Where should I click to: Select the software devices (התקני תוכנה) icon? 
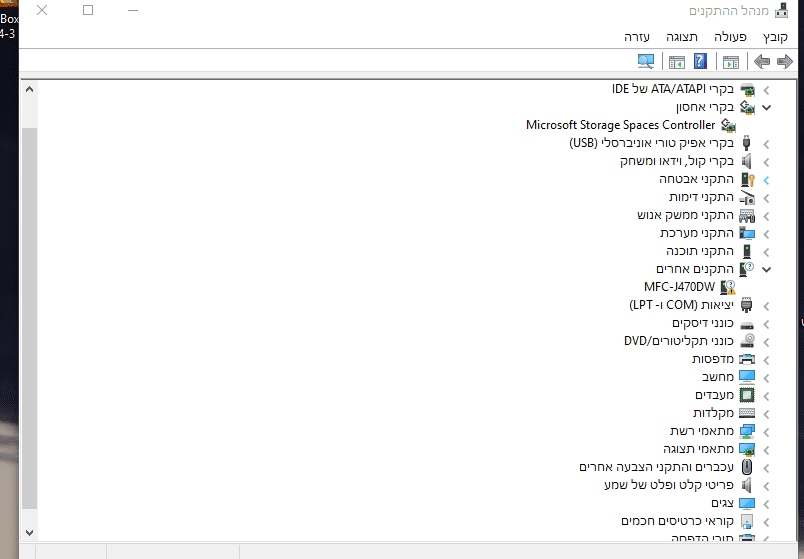[x=747, y=251]
